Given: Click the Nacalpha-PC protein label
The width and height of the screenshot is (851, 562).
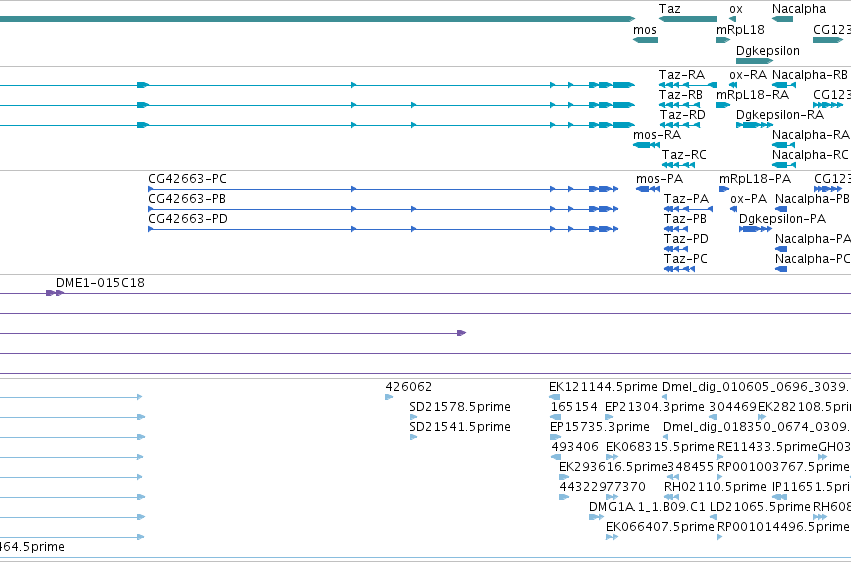Looking at the screenshot, I should 812,259.
